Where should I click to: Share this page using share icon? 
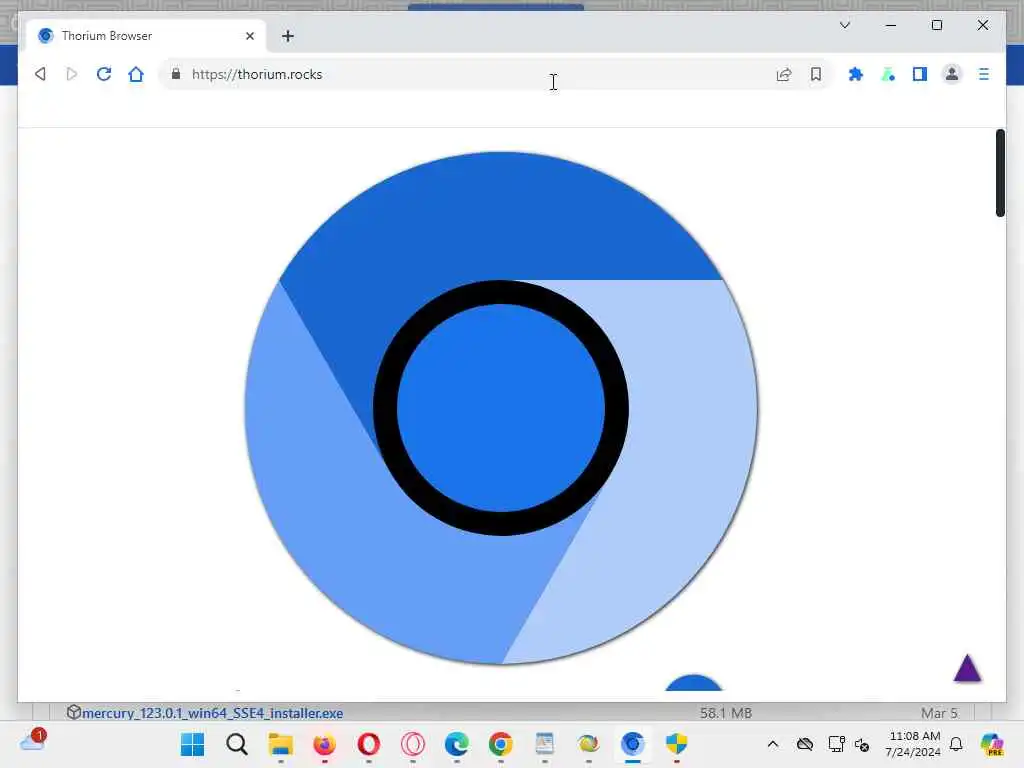(x=784, y=74)
